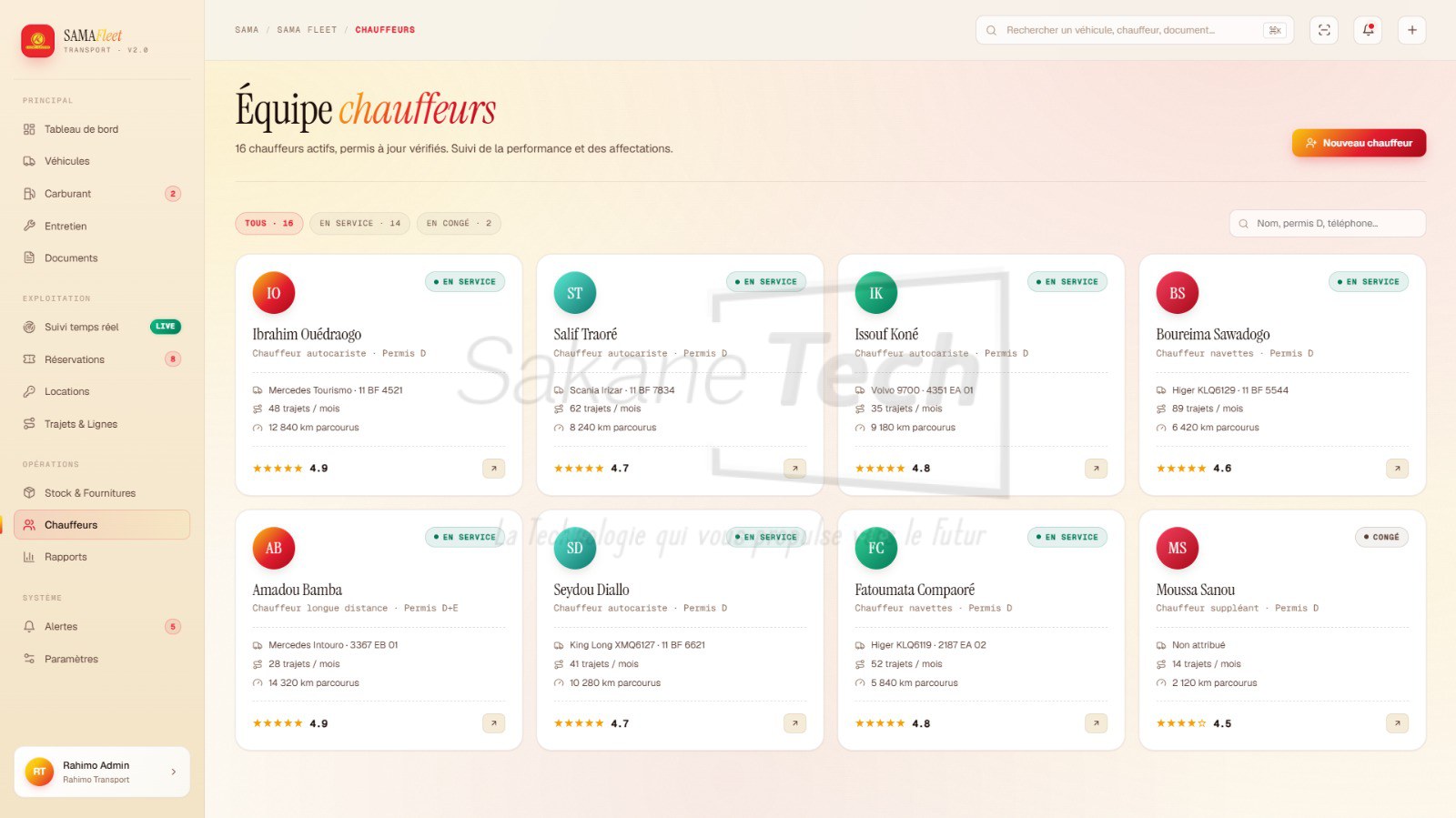Open Entretien in sidebar
This screenshot has height=818, width=1456.
[x=102, y=226]
